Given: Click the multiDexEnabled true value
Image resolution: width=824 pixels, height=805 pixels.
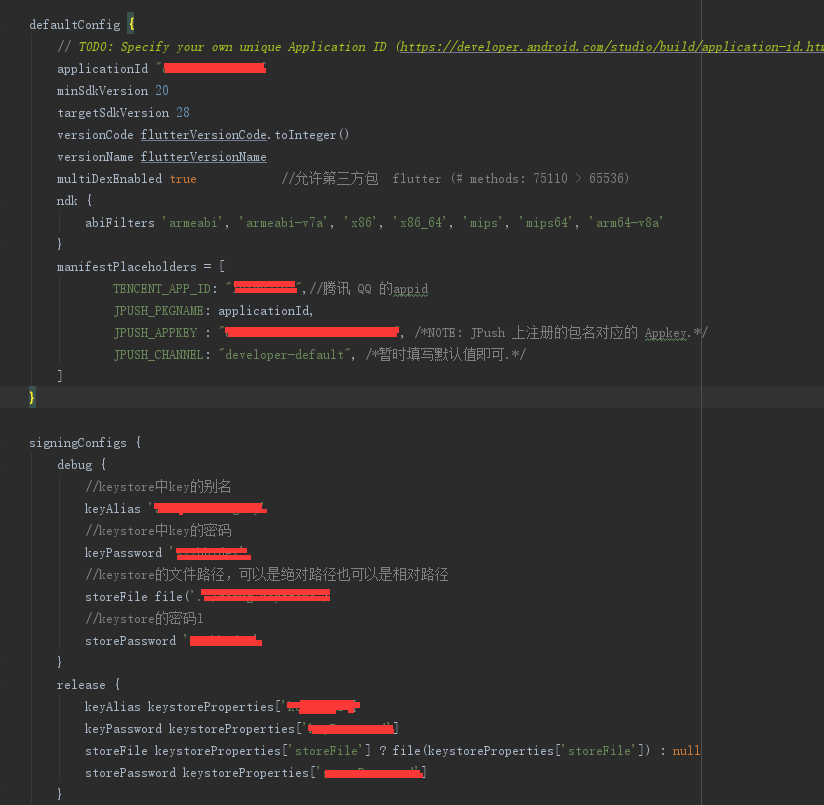Looking at the screenshot, I should pos(183,179).
